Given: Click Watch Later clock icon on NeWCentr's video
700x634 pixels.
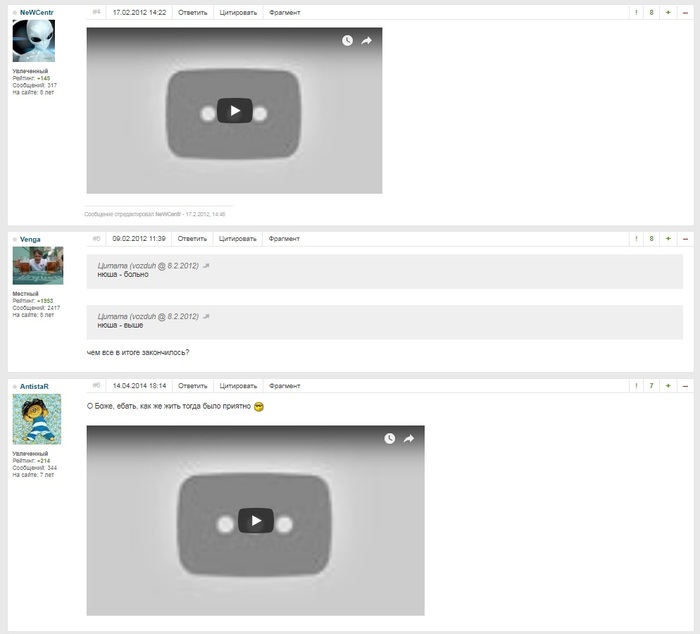Looking at the screenshot, I should (x=347, y=41).
